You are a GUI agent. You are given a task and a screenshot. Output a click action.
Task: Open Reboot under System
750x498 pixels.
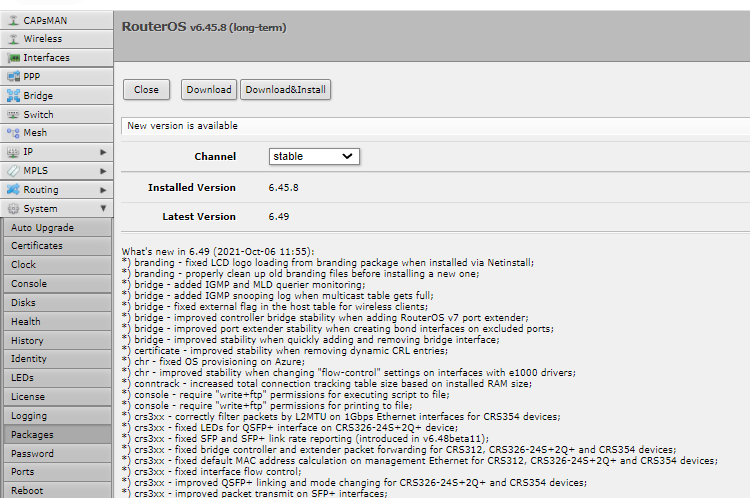click(x=57, y=490)
